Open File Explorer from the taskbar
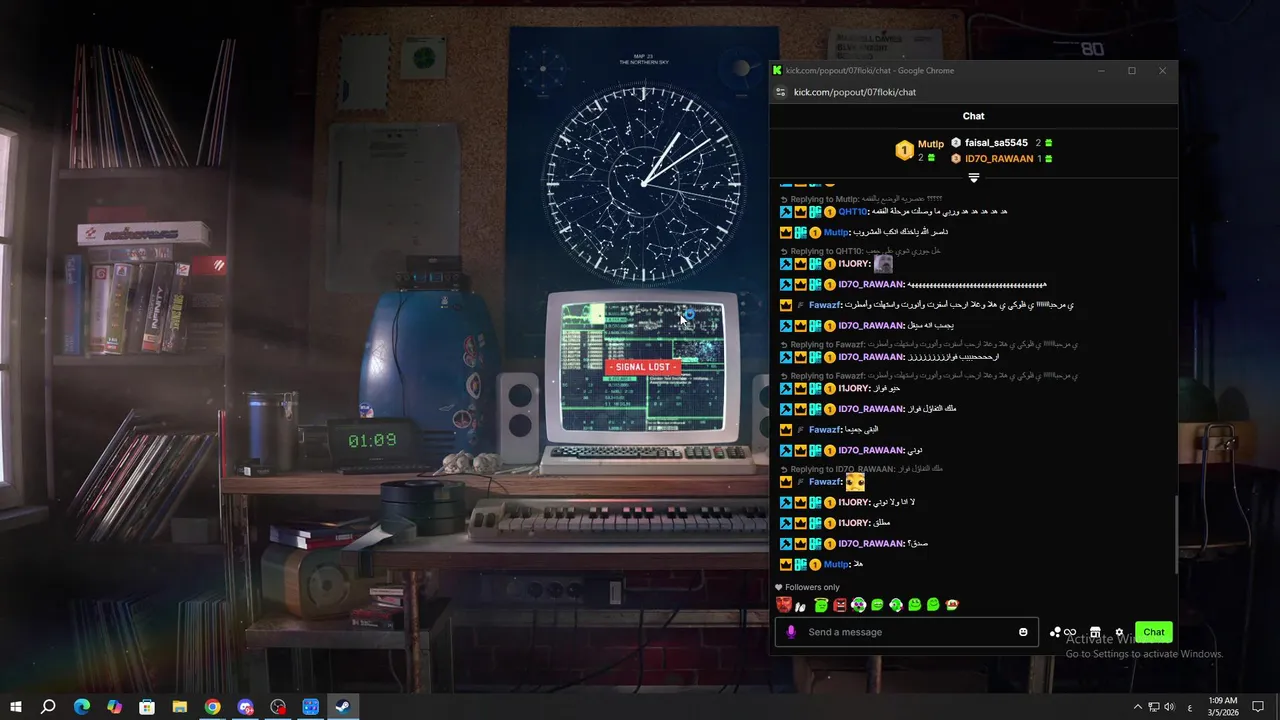The image size is (1280, 720). (x=180, y=707)
